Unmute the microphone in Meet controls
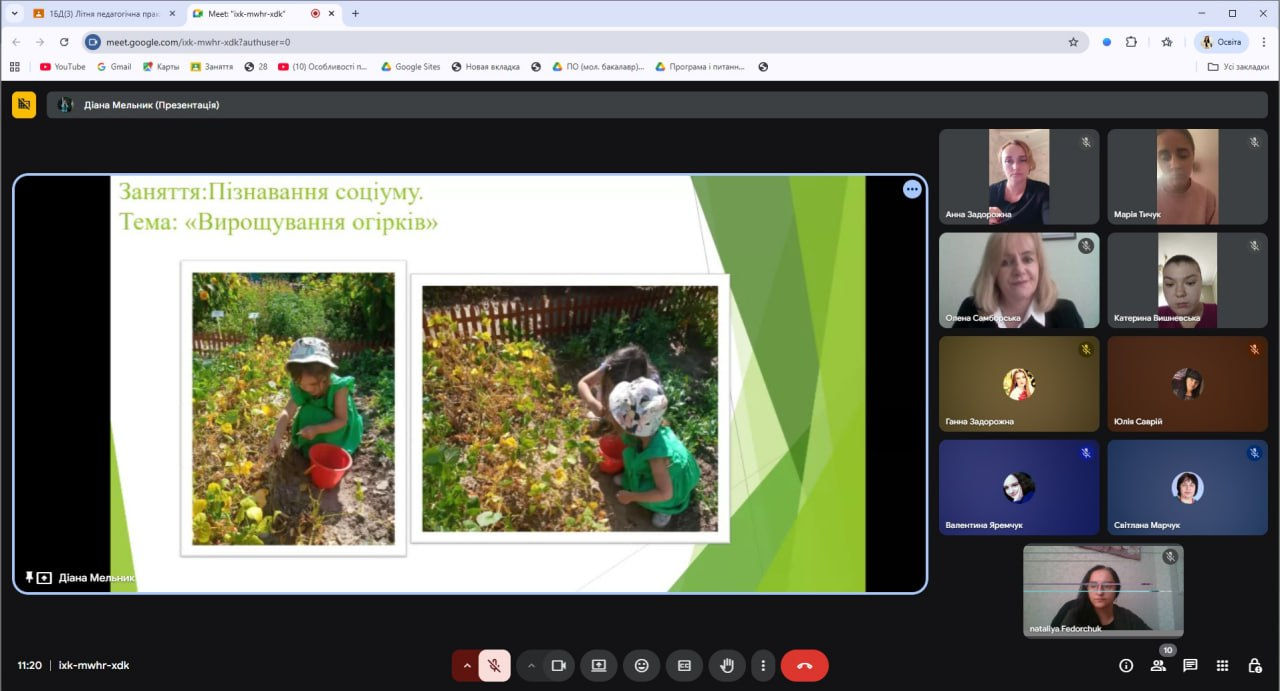The width and height of the screenshot is (1280, 691). (494, 665)
